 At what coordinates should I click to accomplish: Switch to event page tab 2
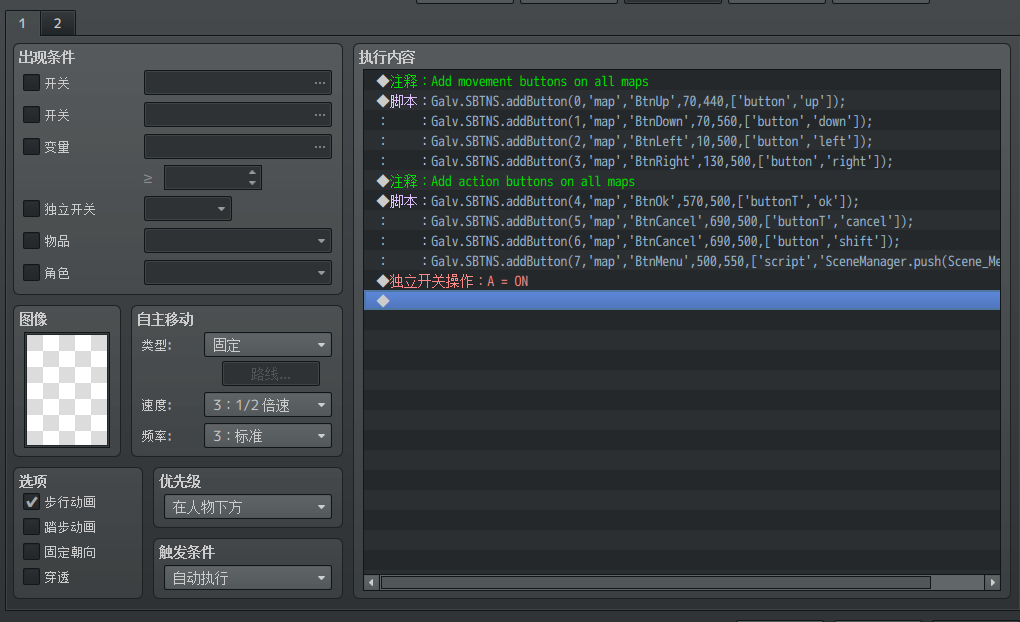tap(57, 23)
